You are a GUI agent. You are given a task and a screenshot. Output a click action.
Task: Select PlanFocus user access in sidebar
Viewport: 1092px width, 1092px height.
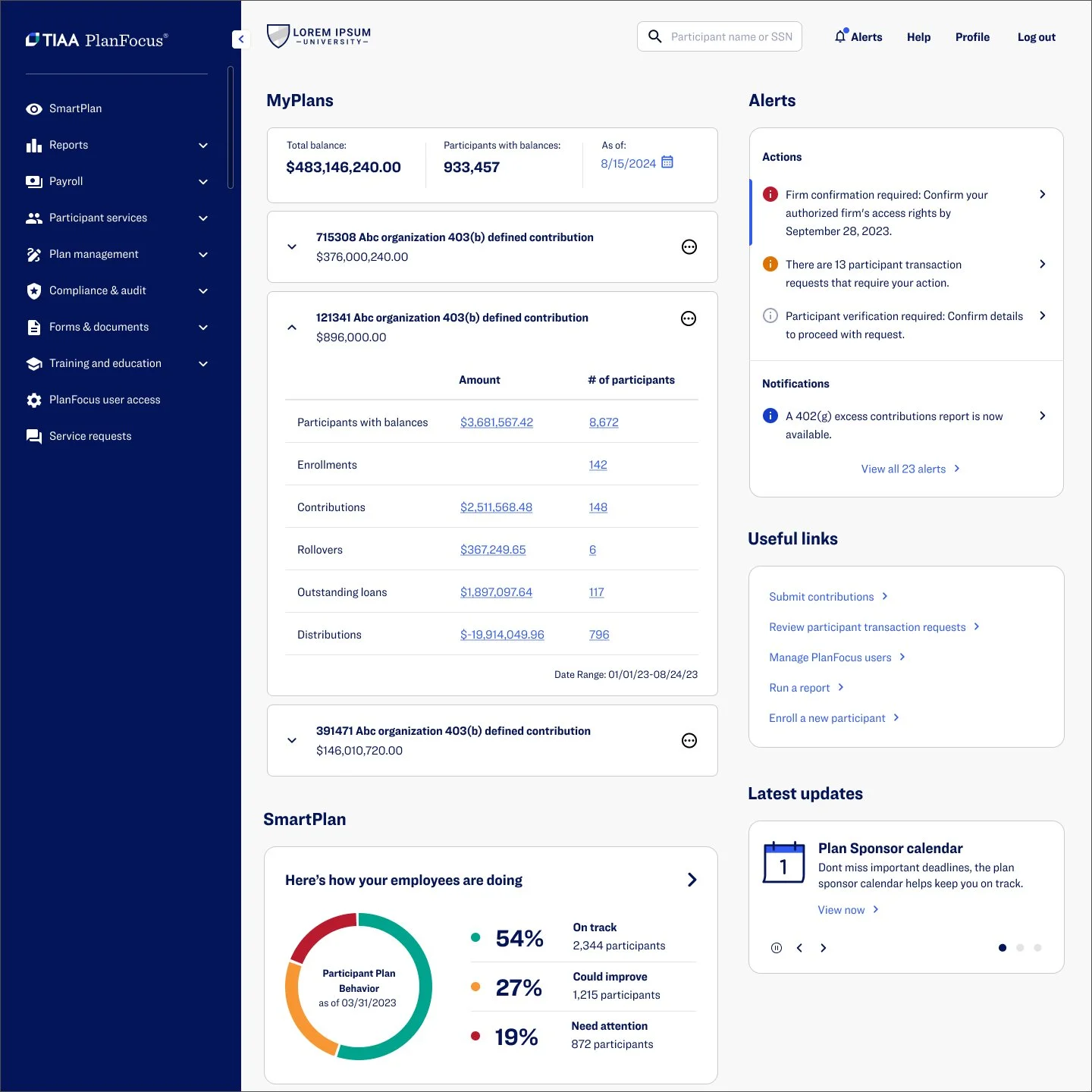click(105, 400)
